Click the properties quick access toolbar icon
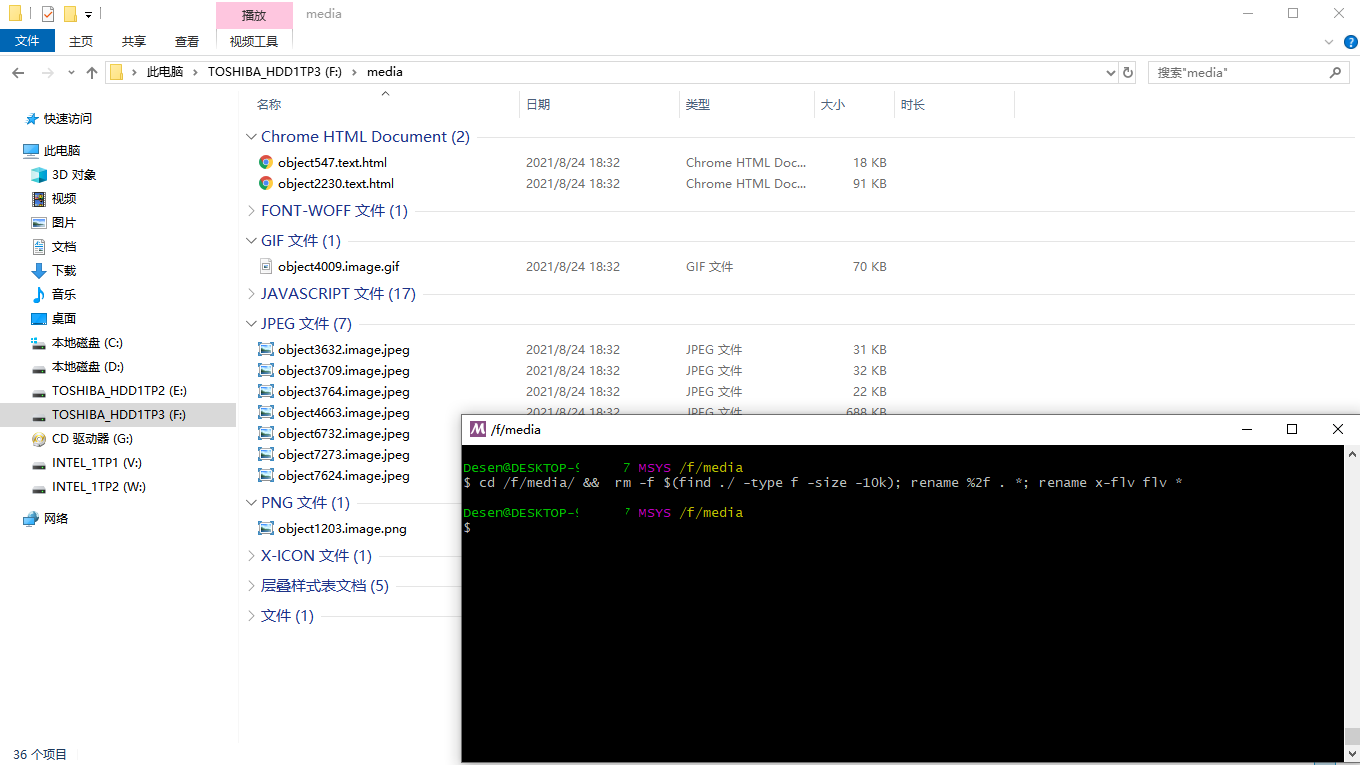1360x765 pixels. 48,14
